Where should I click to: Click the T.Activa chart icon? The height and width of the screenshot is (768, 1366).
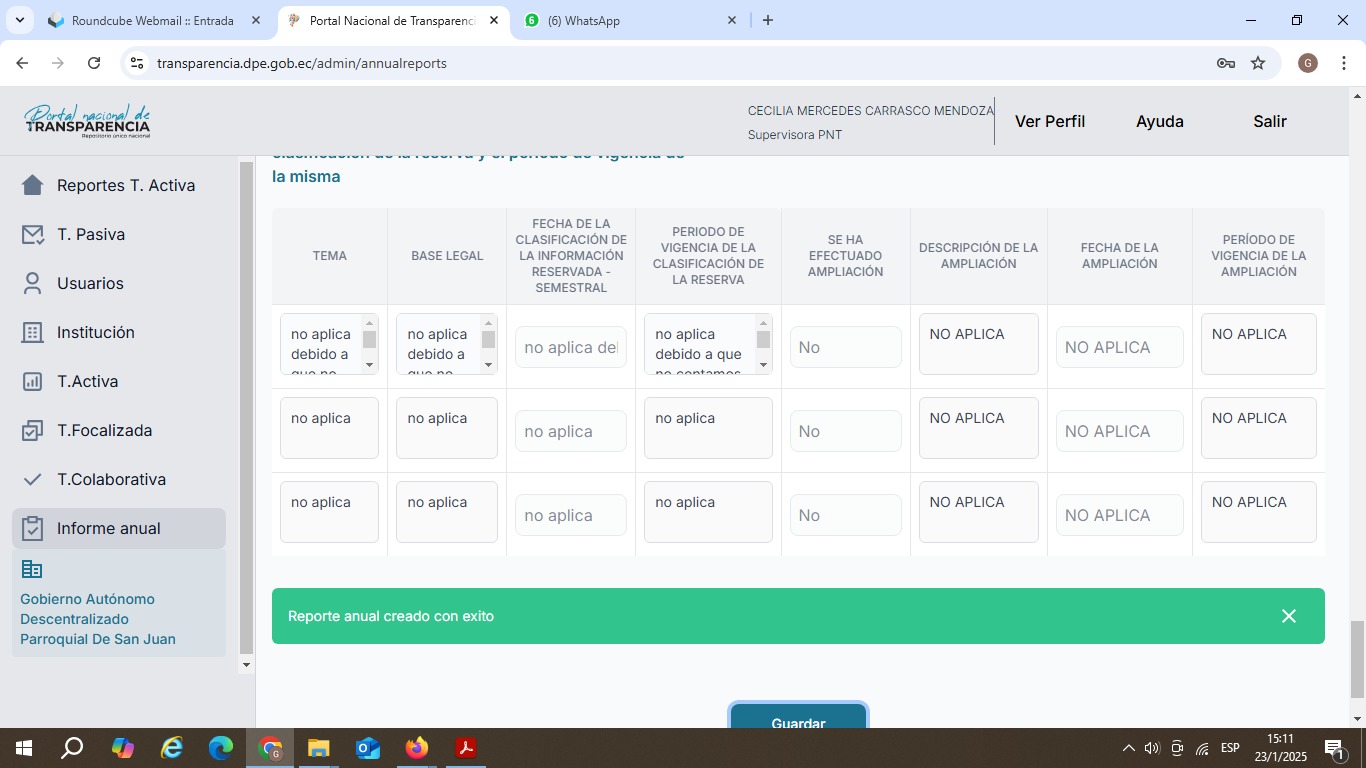[x=33, y=382]
